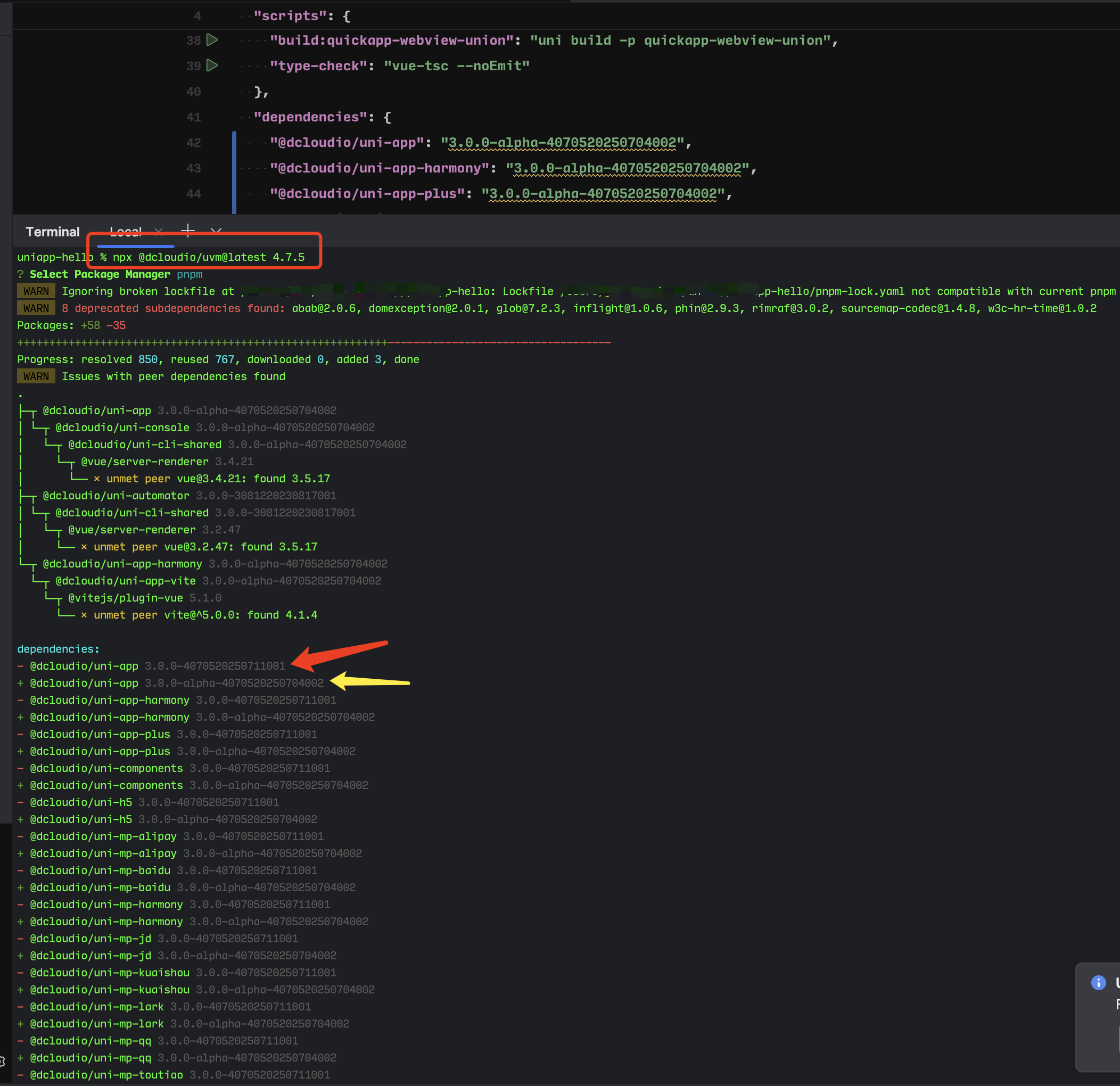Click the added "@dcloudio/uni-mp-baidu" dependency line

(186, 887)
